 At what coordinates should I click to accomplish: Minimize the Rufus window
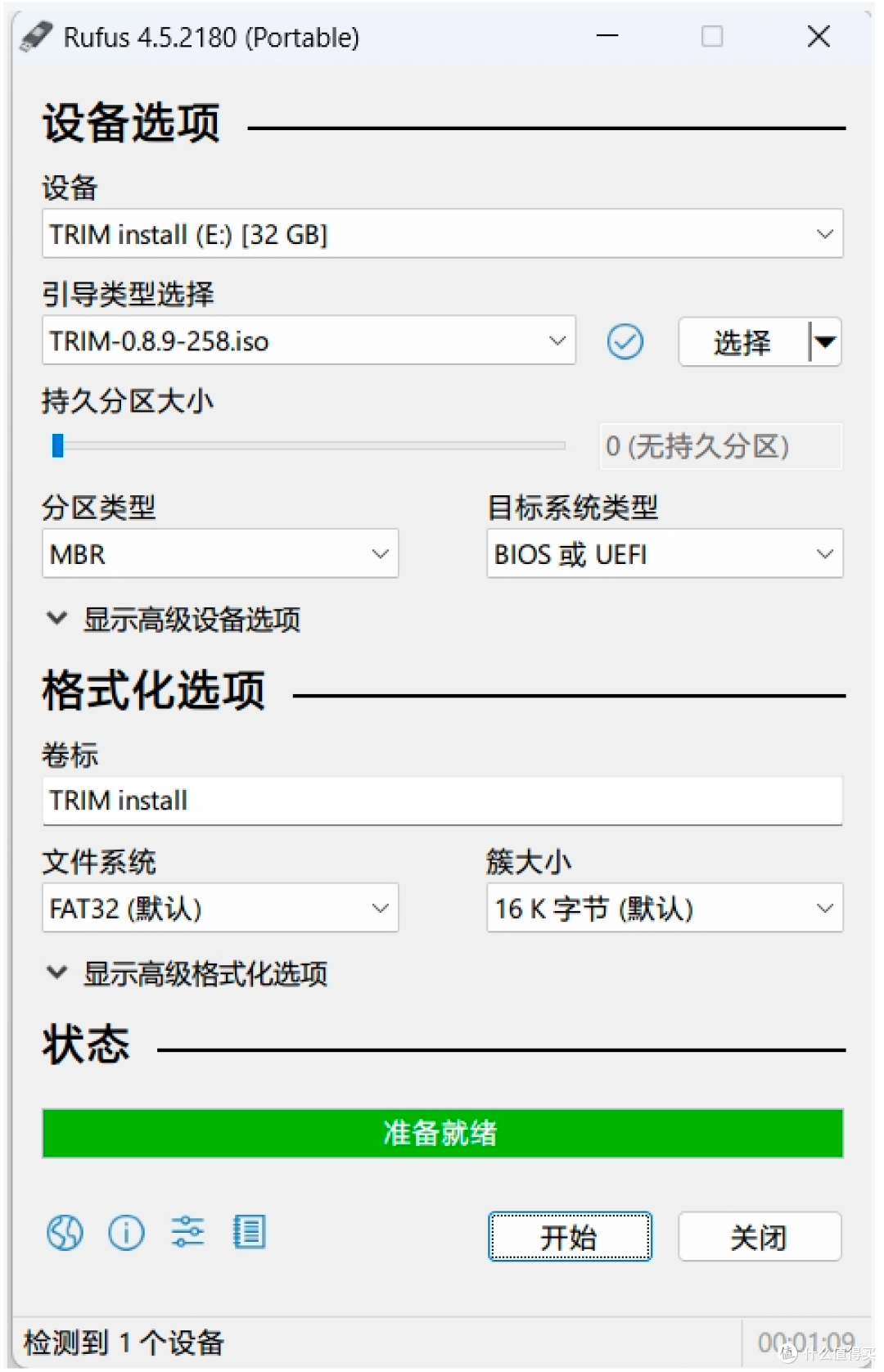607,36
